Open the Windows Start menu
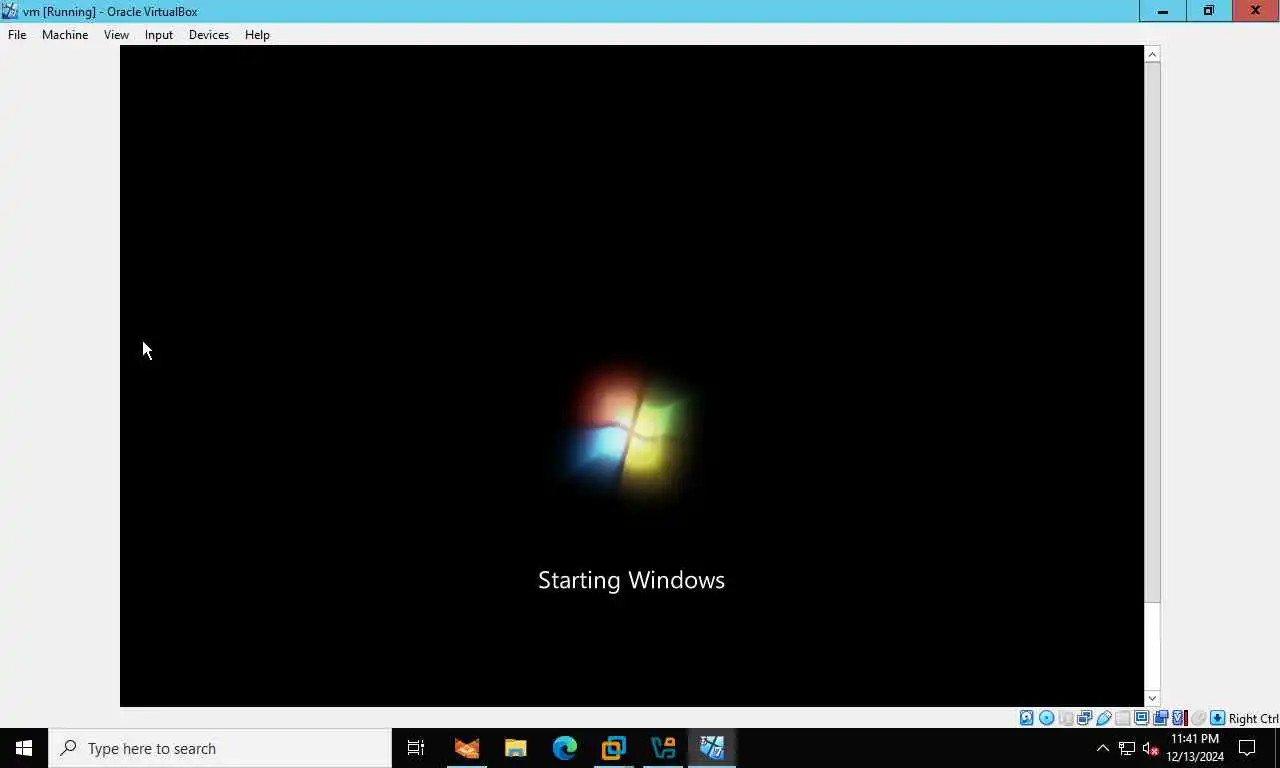The image size is (1280, 768). (x=24, y=748)
